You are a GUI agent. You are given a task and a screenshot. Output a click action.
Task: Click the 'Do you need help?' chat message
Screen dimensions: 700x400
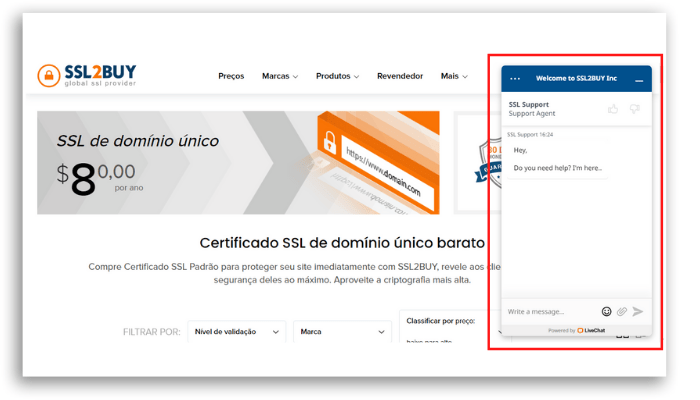pyautogui.click(x=558, y=168)
